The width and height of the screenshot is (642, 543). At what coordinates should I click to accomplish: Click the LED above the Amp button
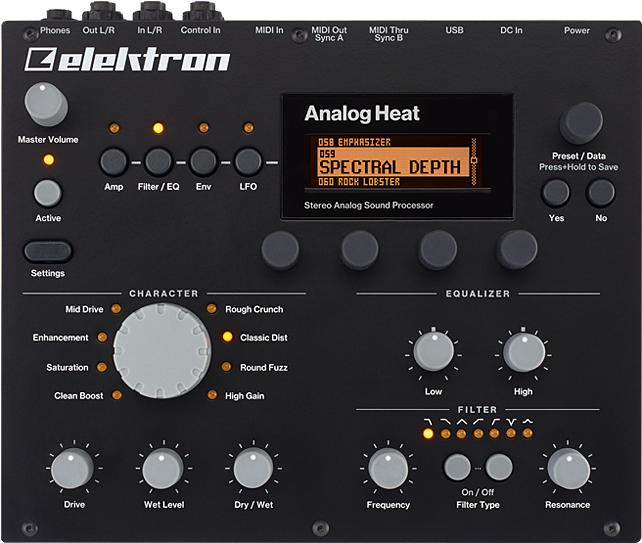114,128
